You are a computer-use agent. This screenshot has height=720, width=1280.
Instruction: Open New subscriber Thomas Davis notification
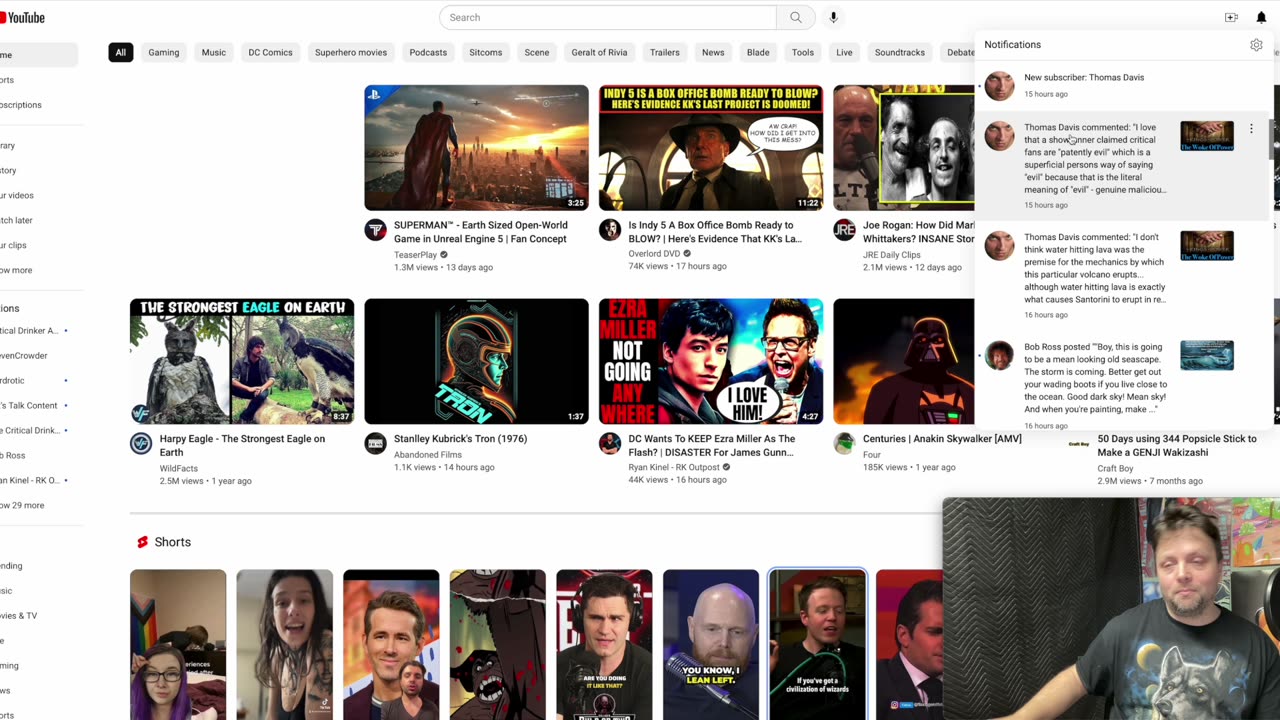click(1122, 85)
